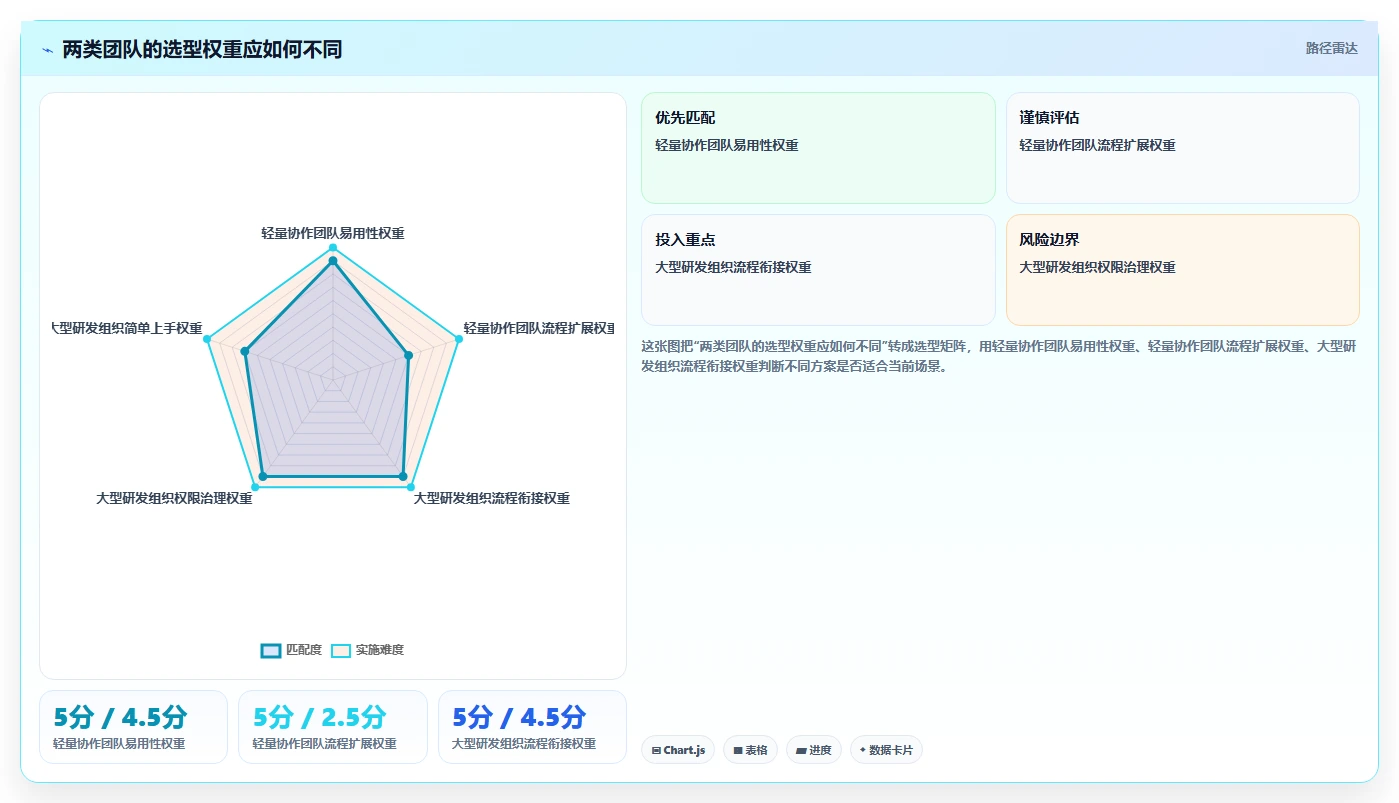Open the 谨慎评估 card
This screenshot has width=1399, height=803.
(x=1182, y=148)
